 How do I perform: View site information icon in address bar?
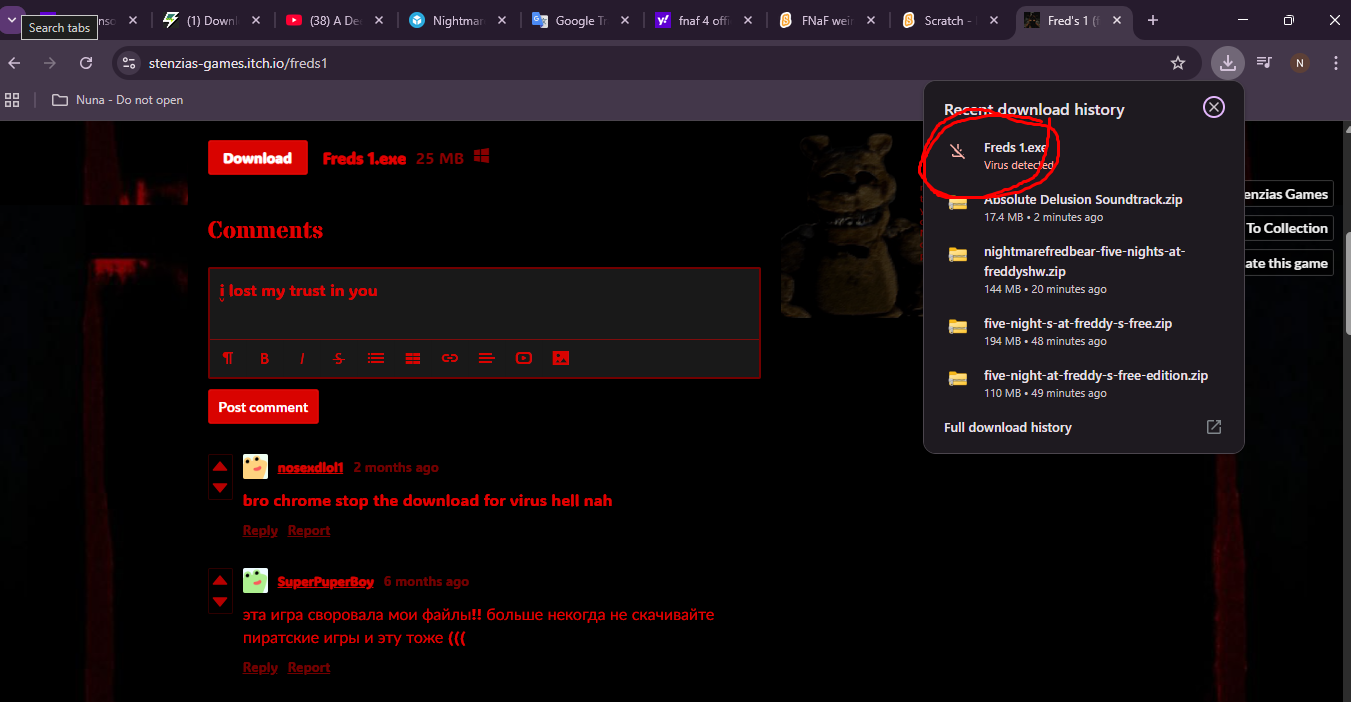[x=128, y=63]
